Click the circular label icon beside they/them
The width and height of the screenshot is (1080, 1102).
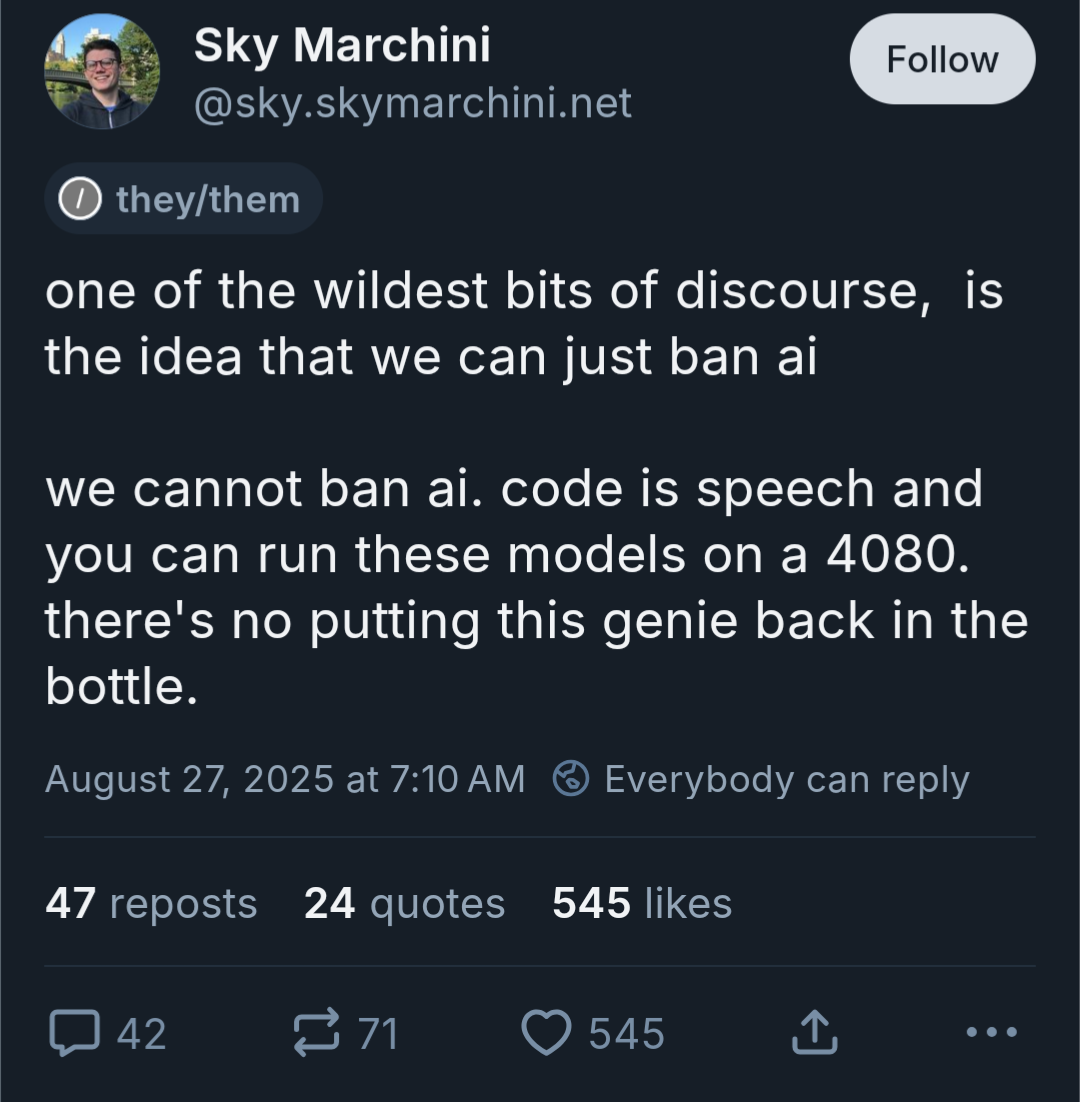79,199
